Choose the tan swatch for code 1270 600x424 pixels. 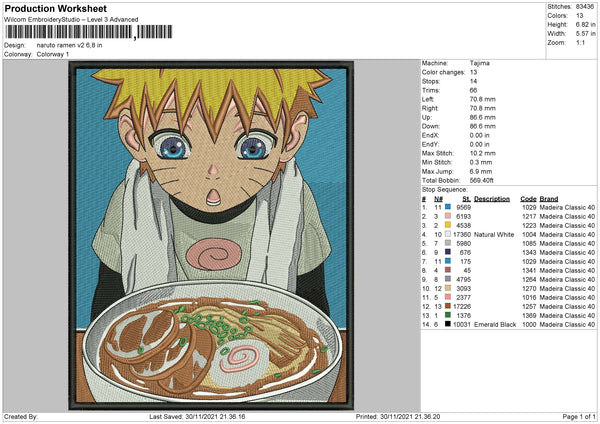click(448, 288)
